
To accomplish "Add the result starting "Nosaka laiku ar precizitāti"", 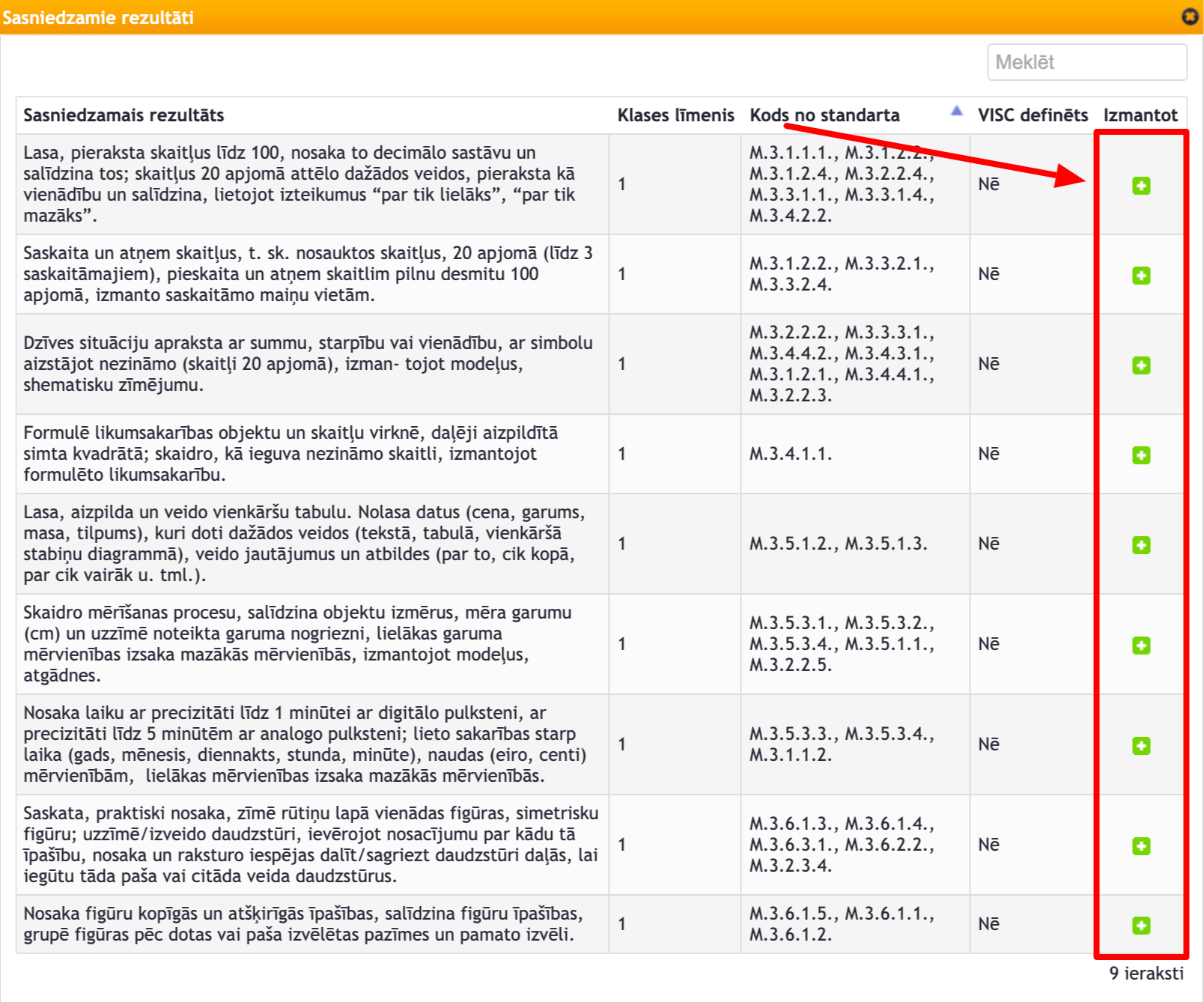I will click(x=1141, y=745).
